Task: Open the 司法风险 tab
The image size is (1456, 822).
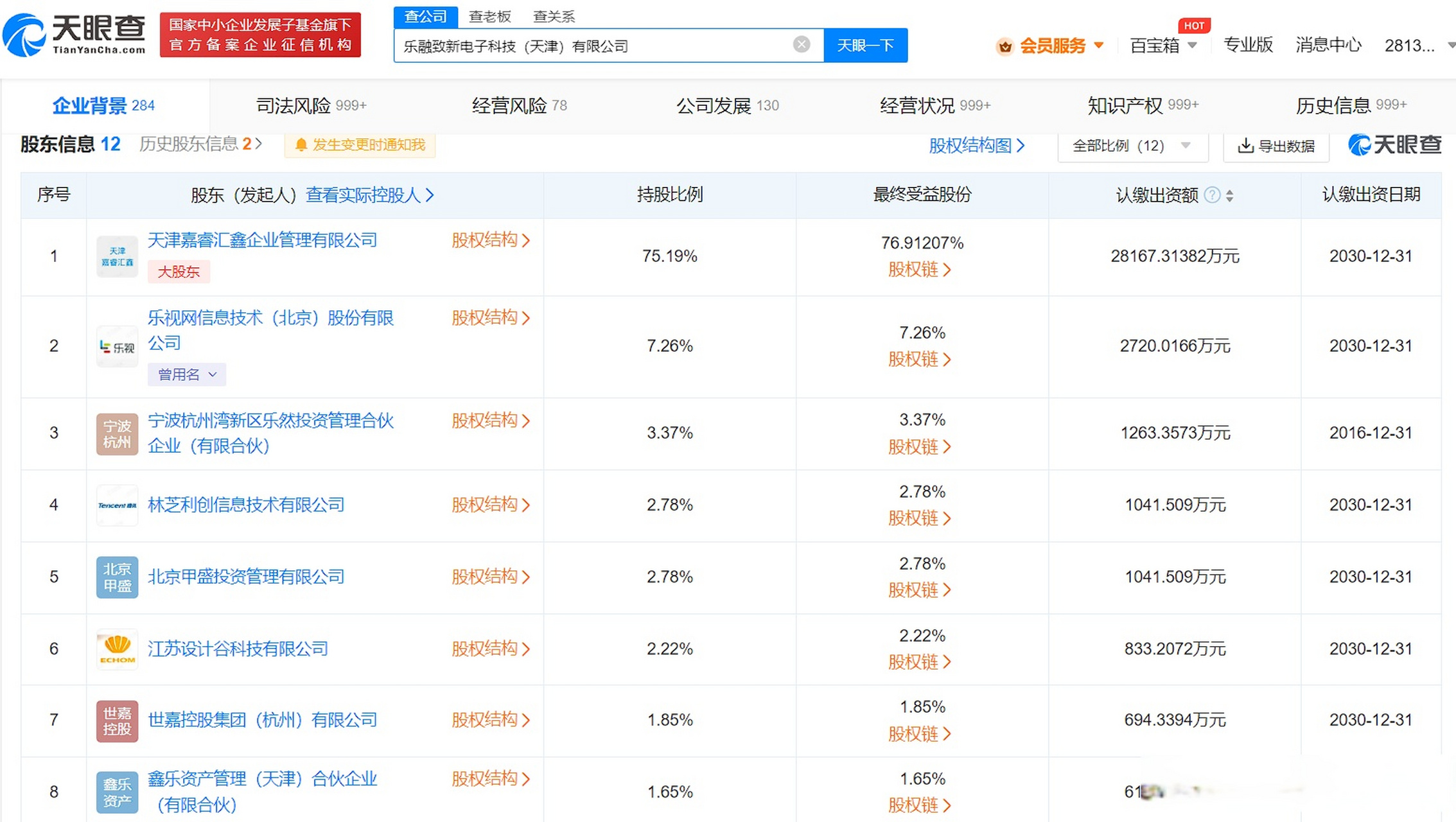Action: (x=311, y=105)
